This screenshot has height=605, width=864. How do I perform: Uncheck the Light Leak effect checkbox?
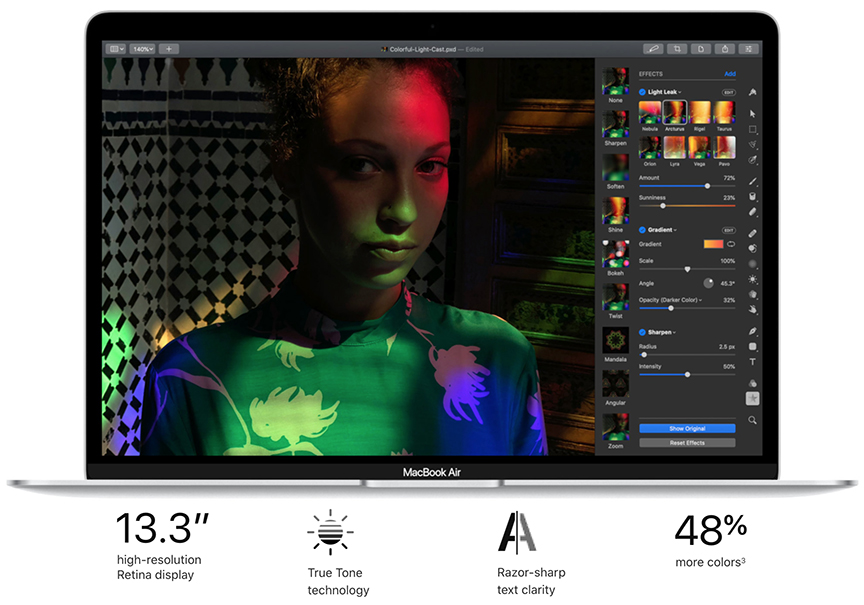[x=642, y=92]
